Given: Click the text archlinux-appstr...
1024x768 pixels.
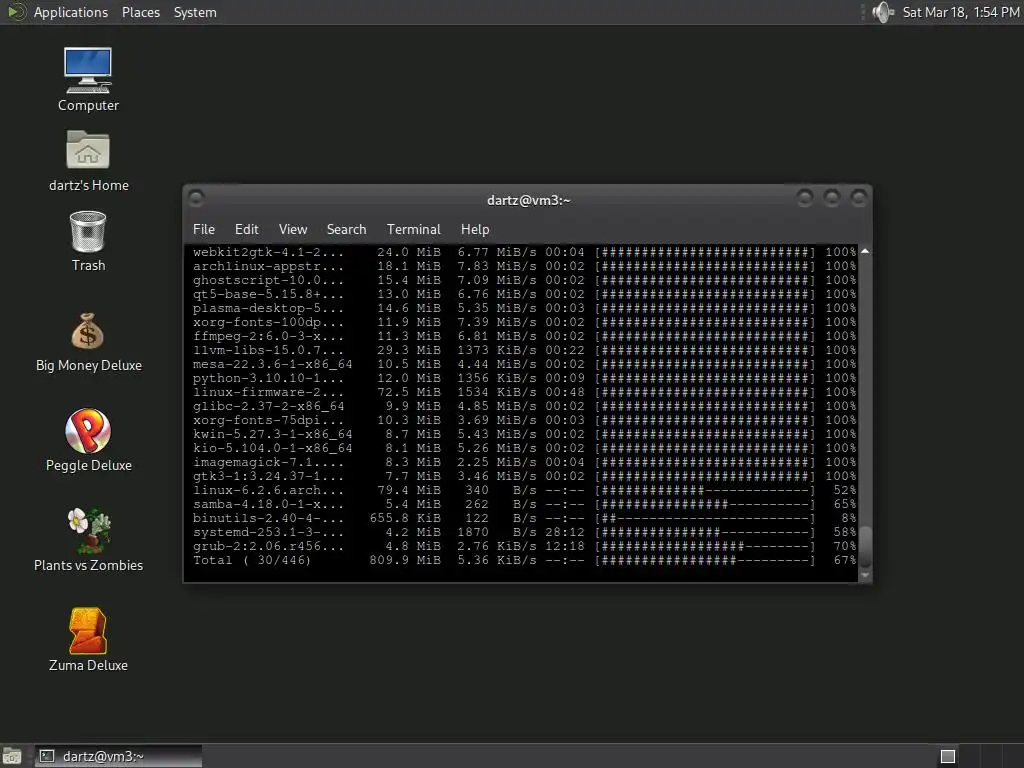Looking at the screenshot, I should 268,266.
